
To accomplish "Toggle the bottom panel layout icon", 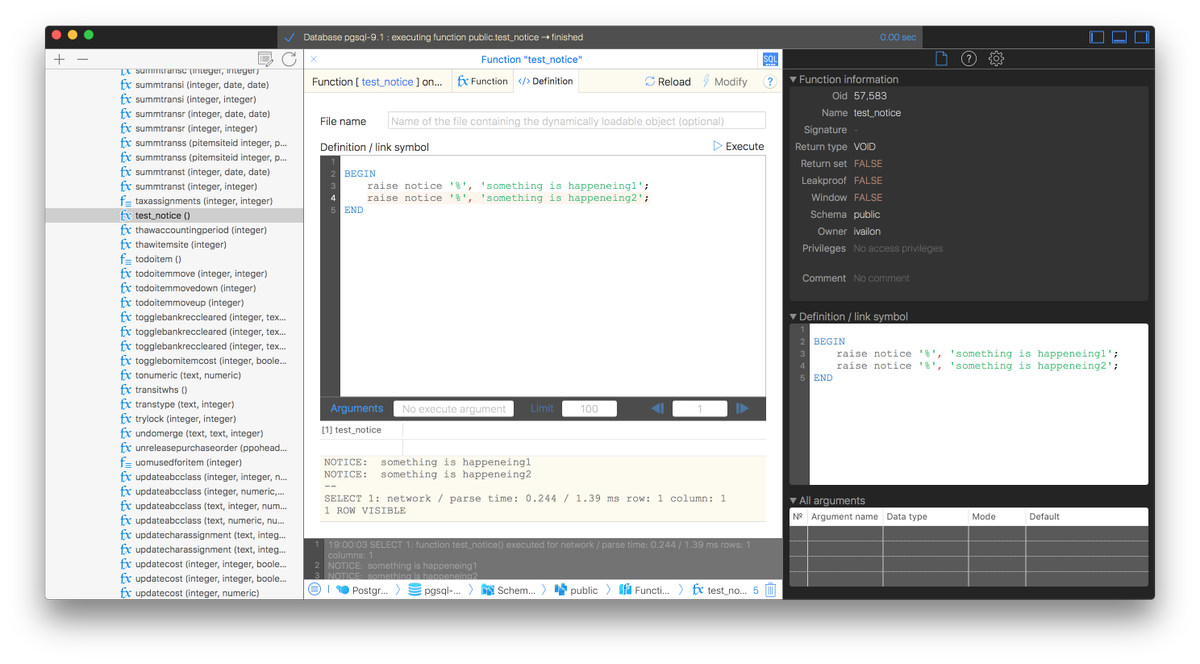I will coord(1119,37).
